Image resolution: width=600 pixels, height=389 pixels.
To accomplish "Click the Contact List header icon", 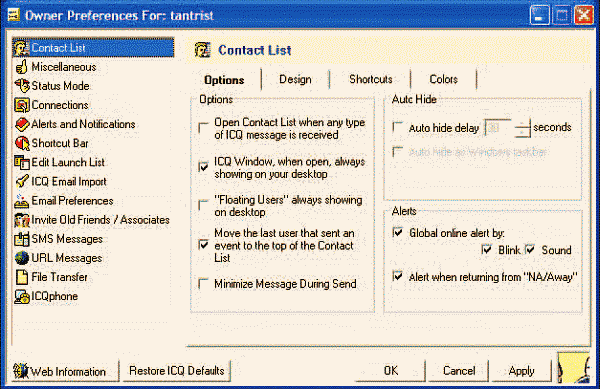I will click(x=202, y=50).
